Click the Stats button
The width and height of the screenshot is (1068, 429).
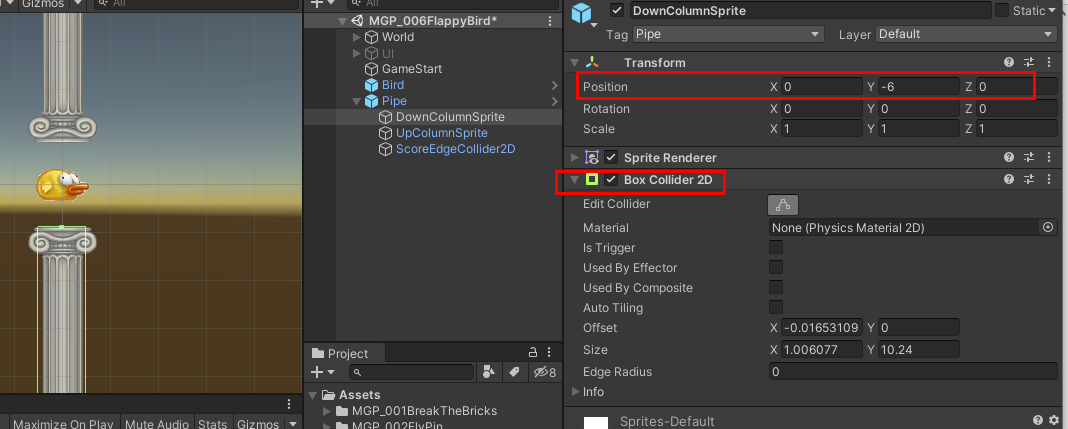pos(212,424)
